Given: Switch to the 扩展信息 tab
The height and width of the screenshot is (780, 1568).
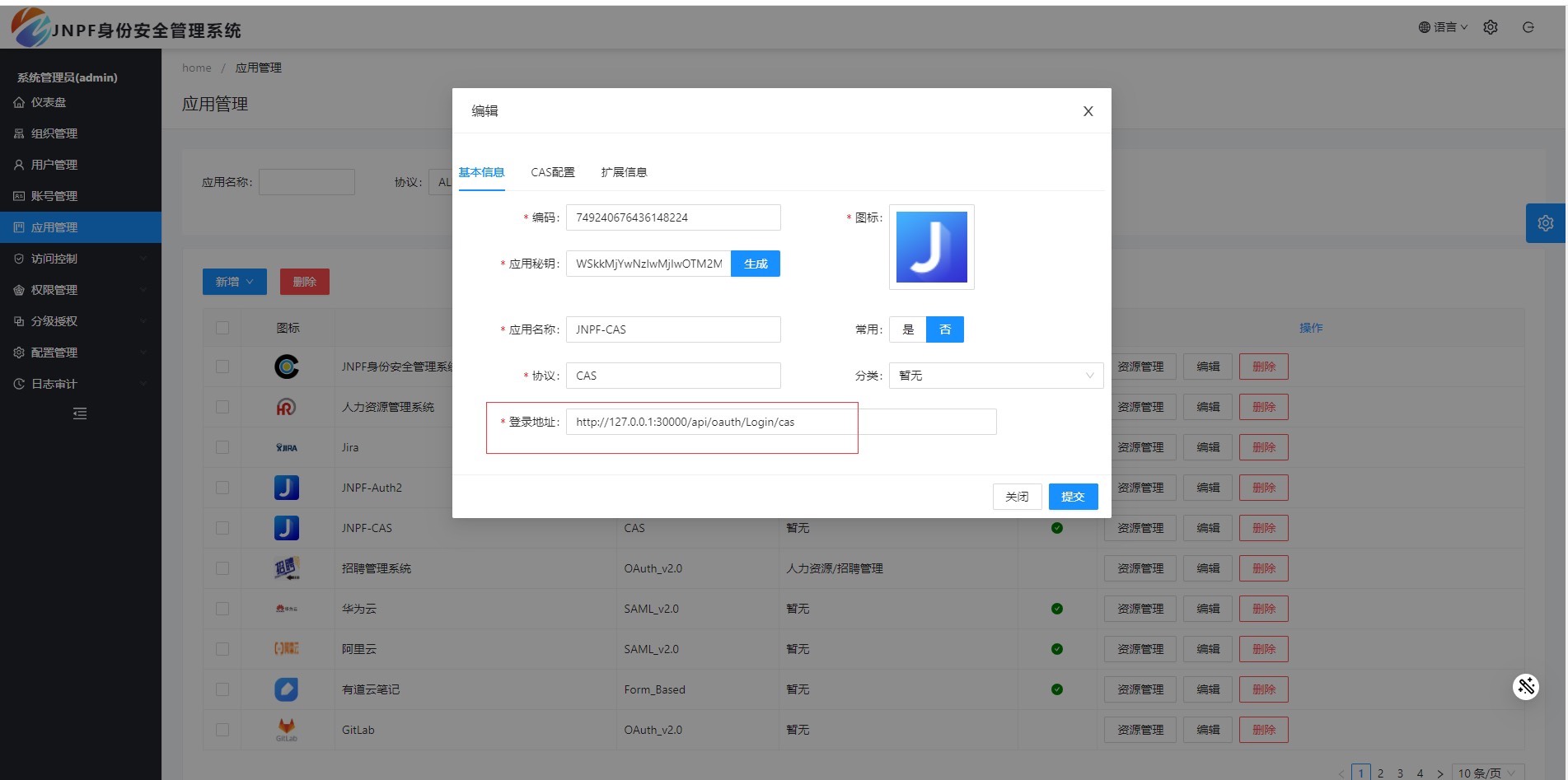Looking at the screenshot, I should 624,172.
